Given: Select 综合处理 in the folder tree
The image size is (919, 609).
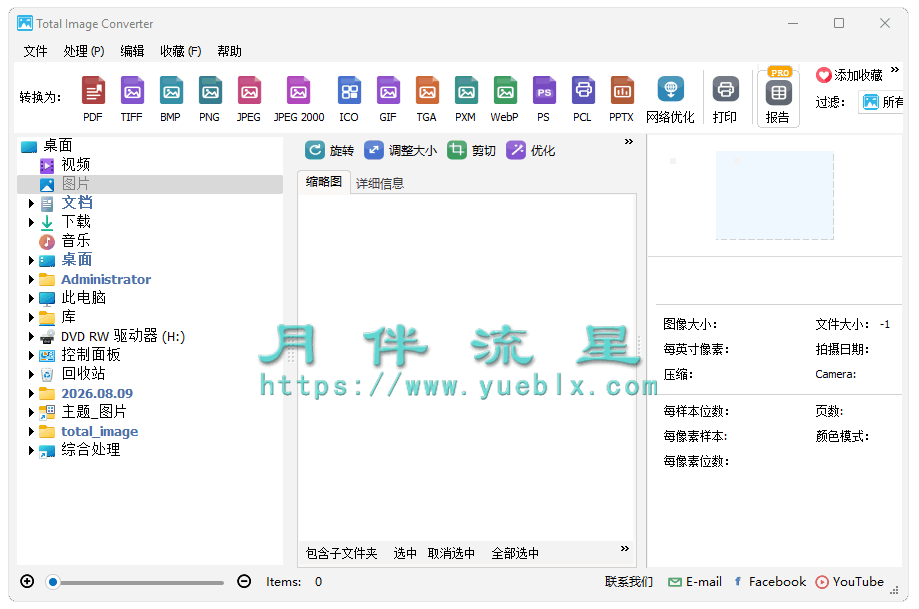Looking at the screenshot, I should click(91, 450).
